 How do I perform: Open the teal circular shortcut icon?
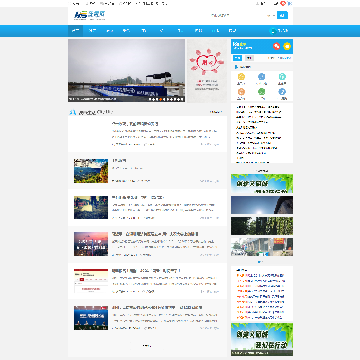(282, 77)
